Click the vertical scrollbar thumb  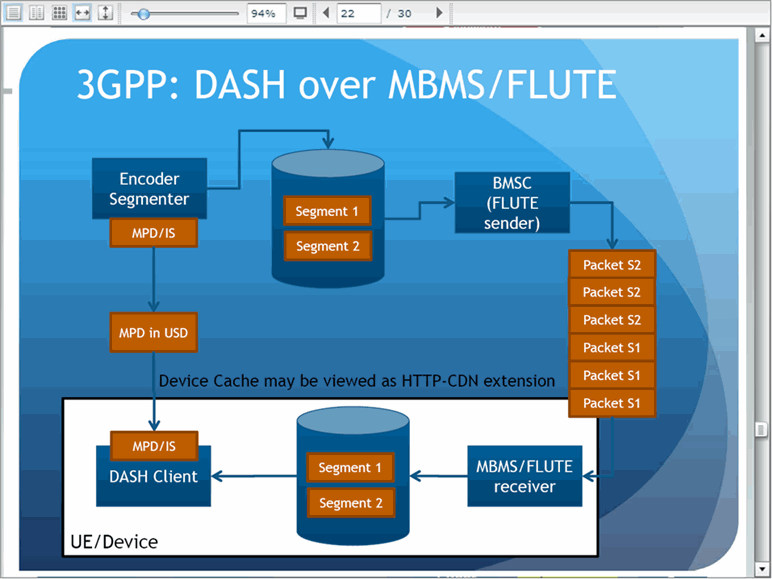tap(762, 429)
